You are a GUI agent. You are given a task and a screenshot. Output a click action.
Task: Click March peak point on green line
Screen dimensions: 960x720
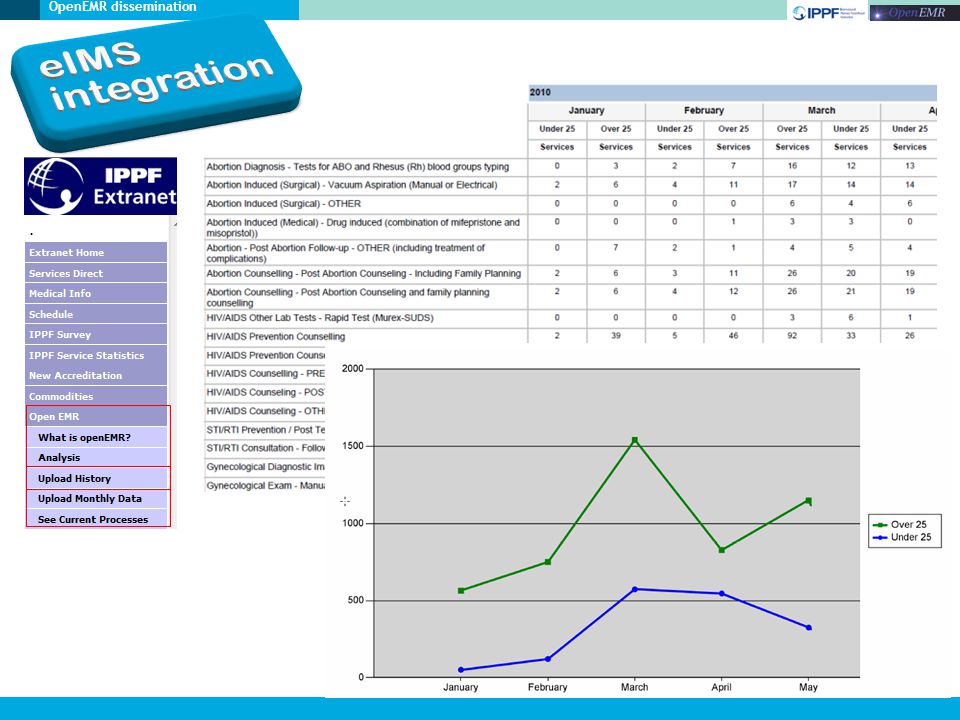(635, 440)
